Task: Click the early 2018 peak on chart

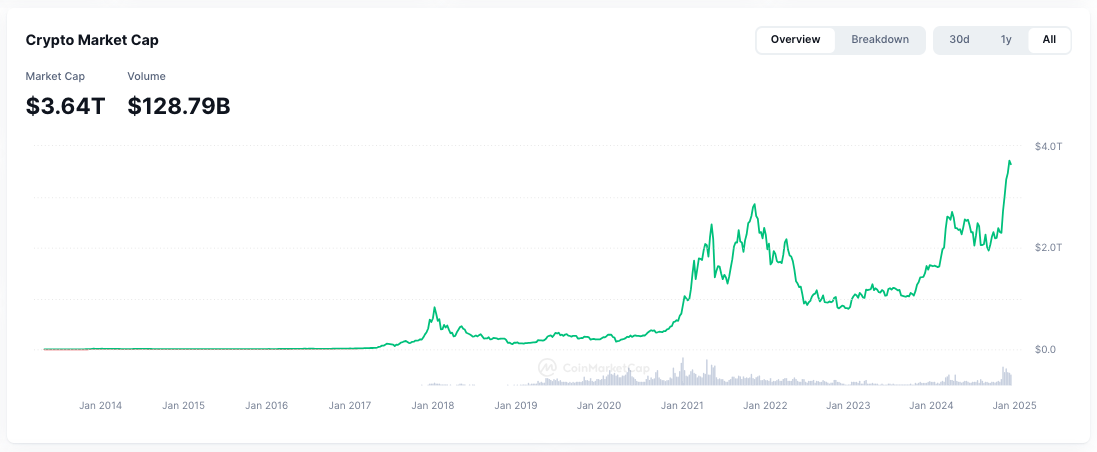Action: coord(434,308)
